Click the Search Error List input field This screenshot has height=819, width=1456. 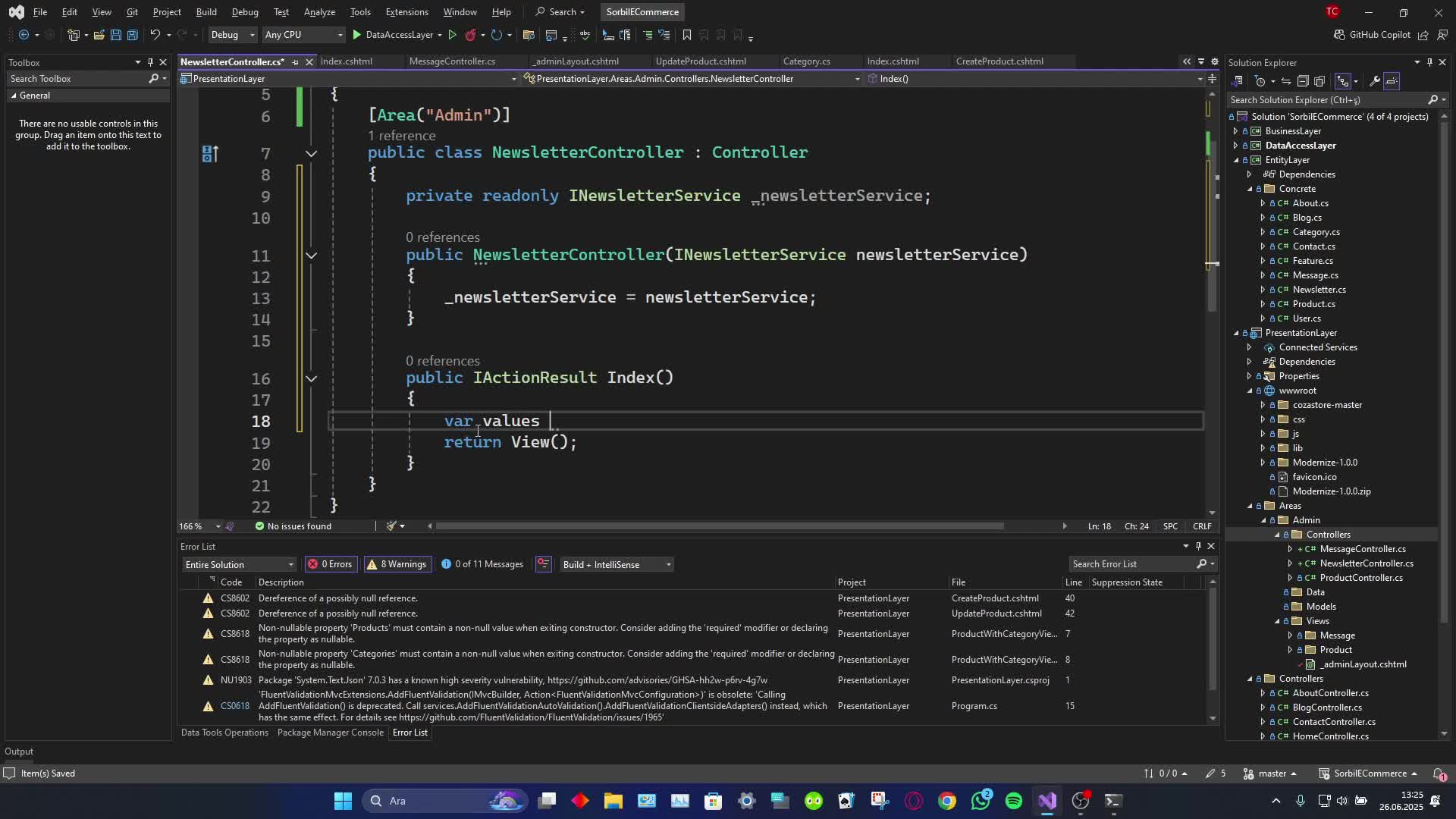1130,564
